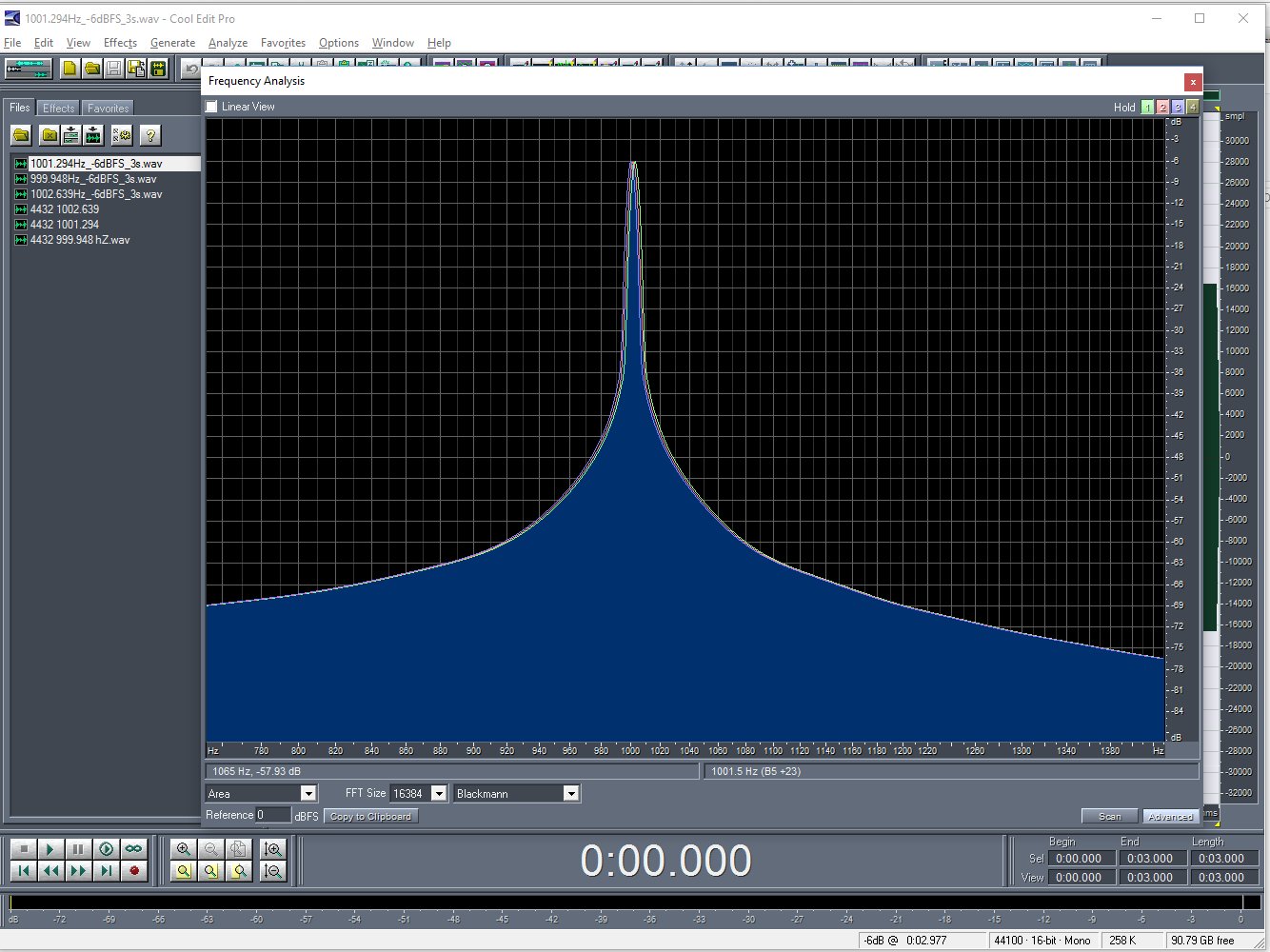Zoom out full both axes icon
The height and width of the screenshot is (952, 1270).
click(239, 848)
